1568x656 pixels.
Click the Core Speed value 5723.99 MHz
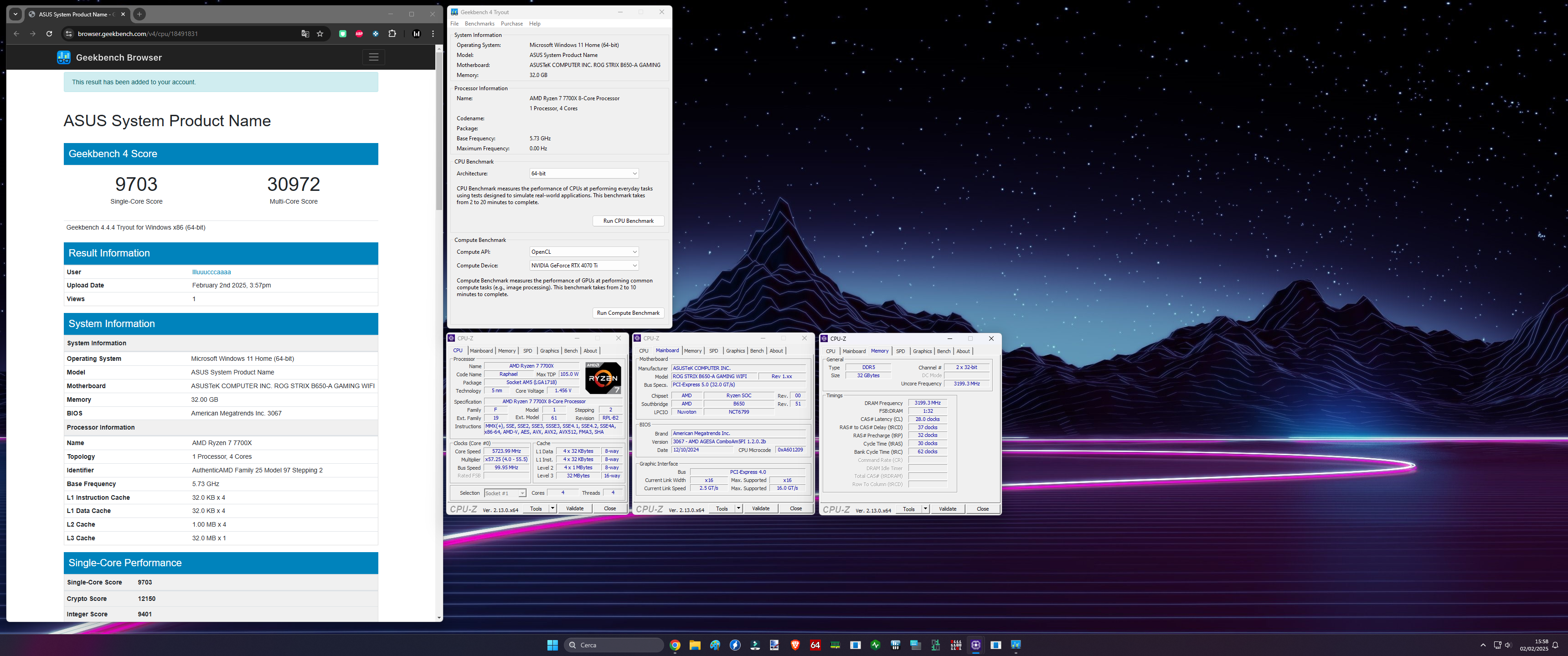coord(506,451)
